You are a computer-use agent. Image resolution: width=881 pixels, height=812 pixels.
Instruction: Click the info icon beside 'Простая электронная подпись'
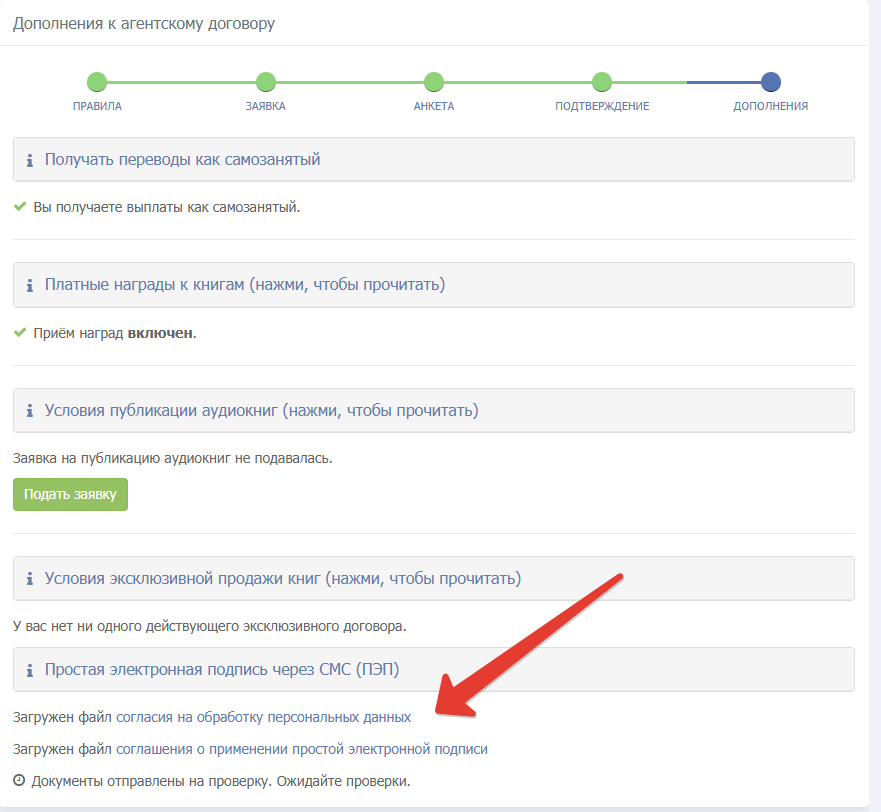(30, 670)
